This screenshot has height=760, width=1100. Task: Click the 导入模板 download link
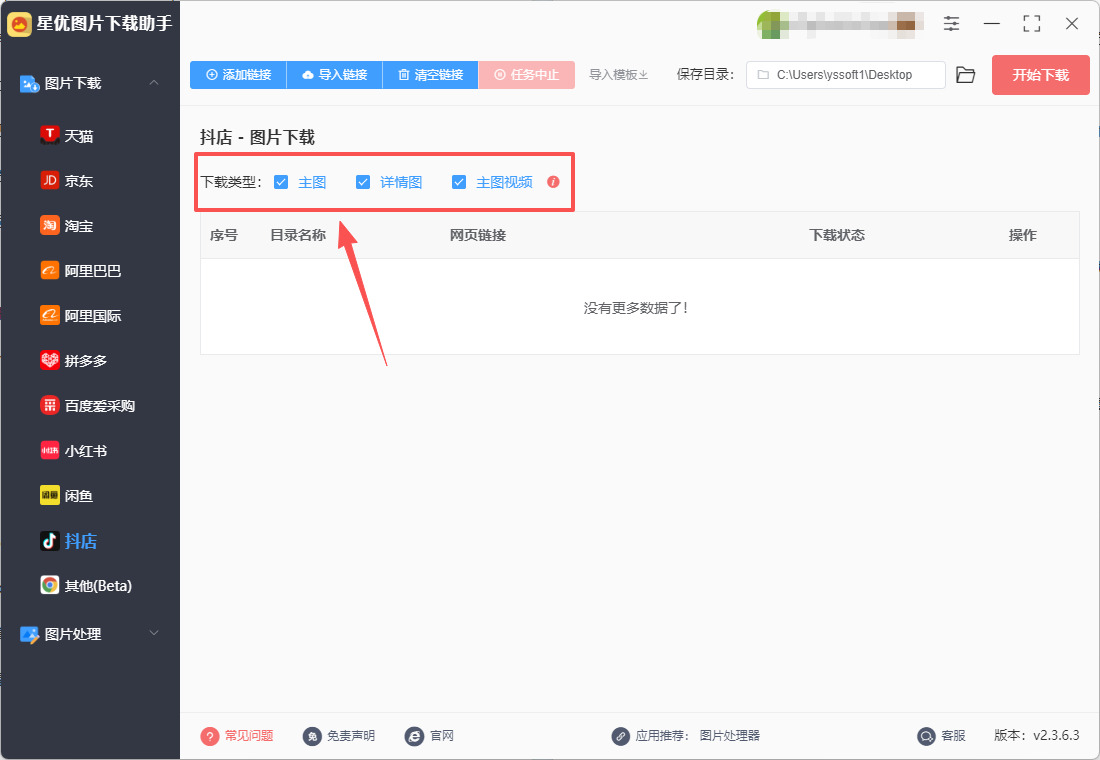tap(618, 74)
